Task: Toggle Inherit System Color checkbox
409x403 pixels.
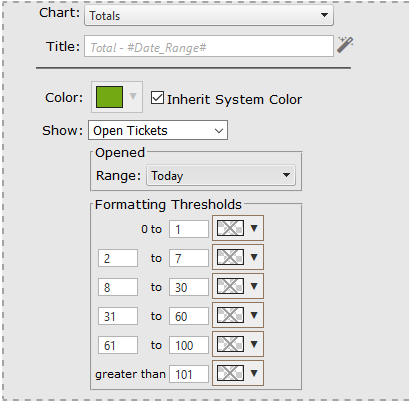Action: (157, 98)
